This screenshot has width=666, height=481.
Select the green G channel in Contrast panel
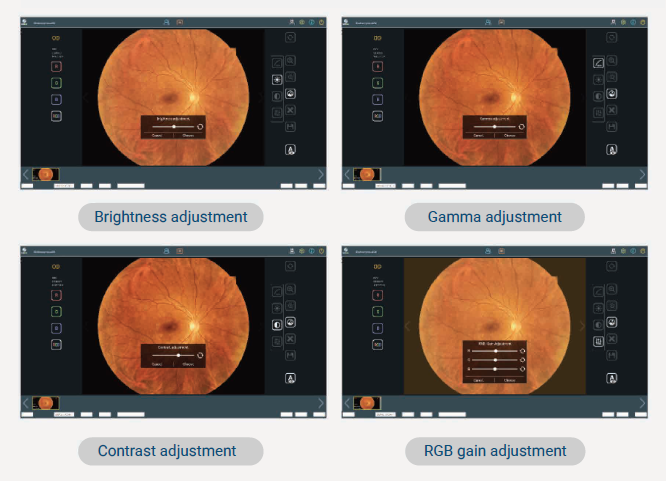[56, 311]
